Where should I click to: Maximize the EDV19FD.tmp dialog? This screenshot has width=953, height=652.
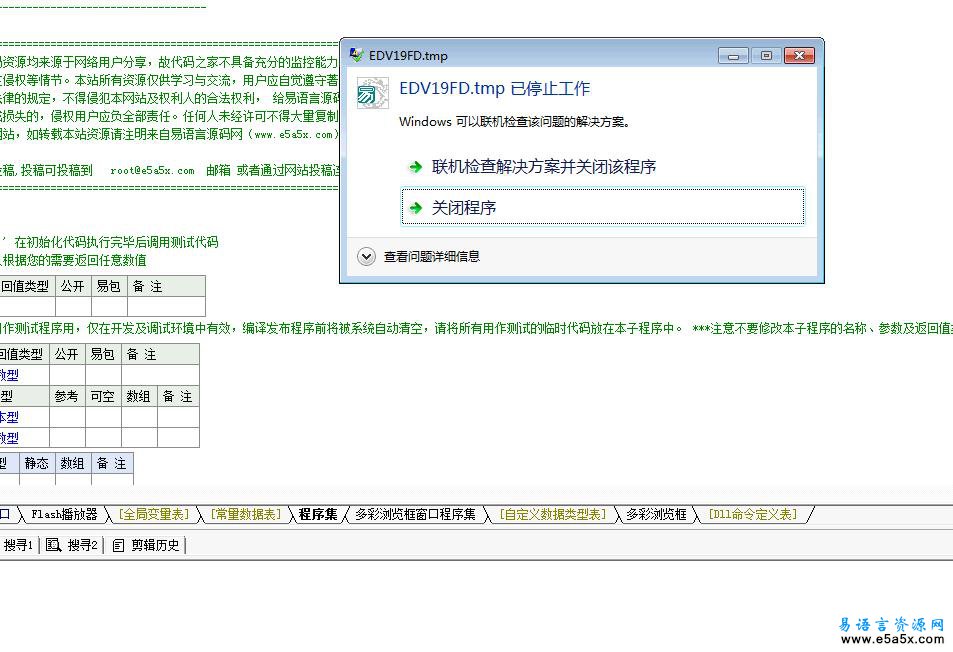pyautogui.click(x=766, y=56)
